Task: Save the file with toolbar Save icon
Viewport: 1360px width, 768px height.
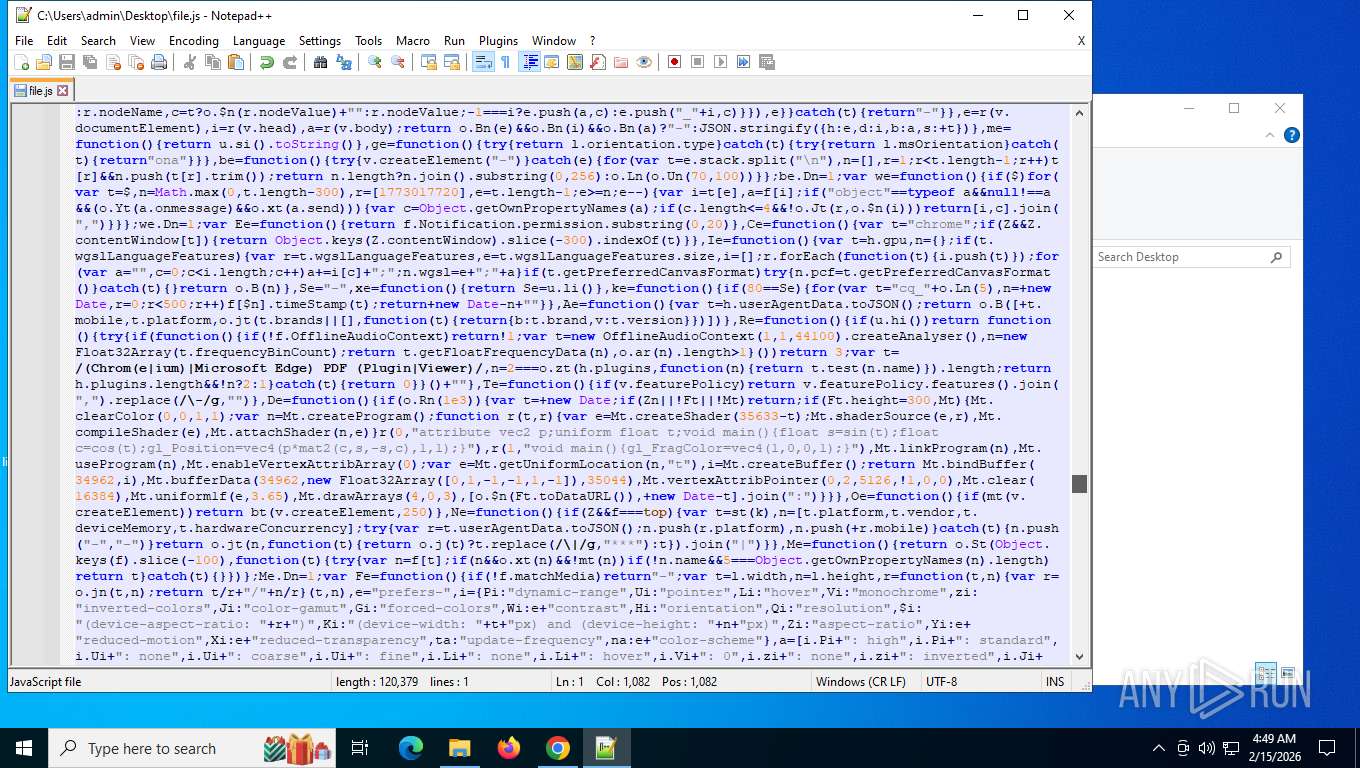Action: (67, 62)
